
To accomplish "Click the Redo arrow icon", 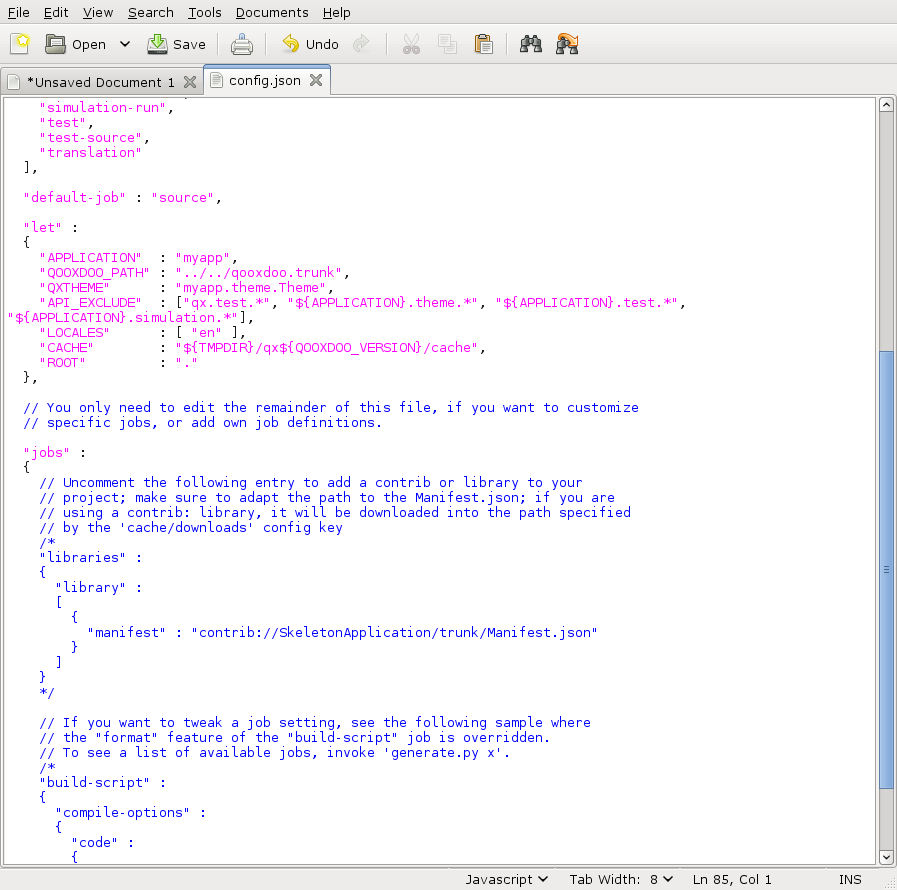I will pos(363,44).
